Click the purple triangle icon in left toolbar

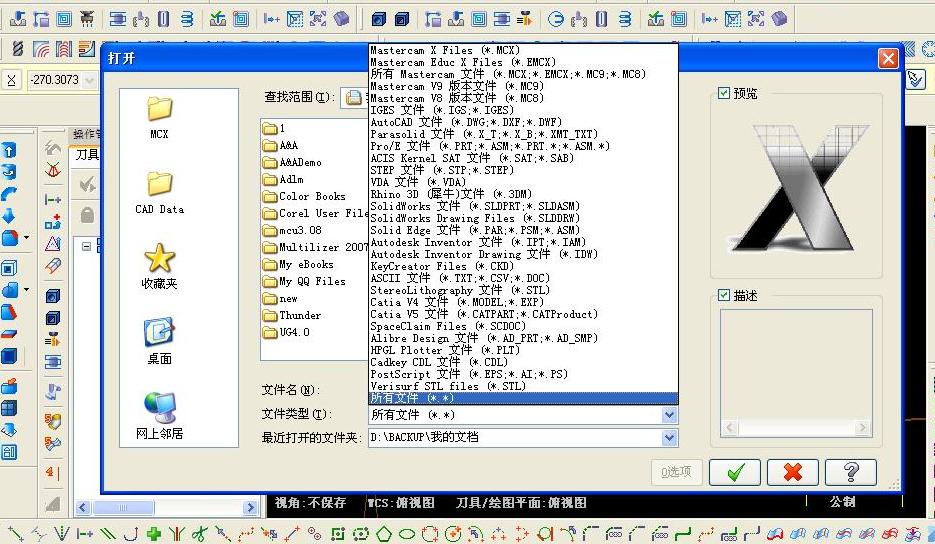click(53, 243)
